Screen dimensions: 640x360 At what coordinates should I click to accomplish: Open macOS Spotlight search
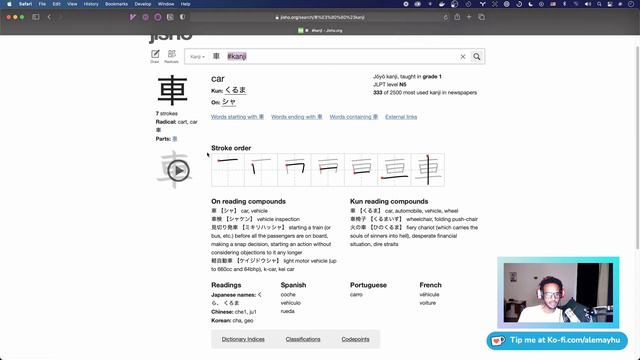click(x=599, y=4)
